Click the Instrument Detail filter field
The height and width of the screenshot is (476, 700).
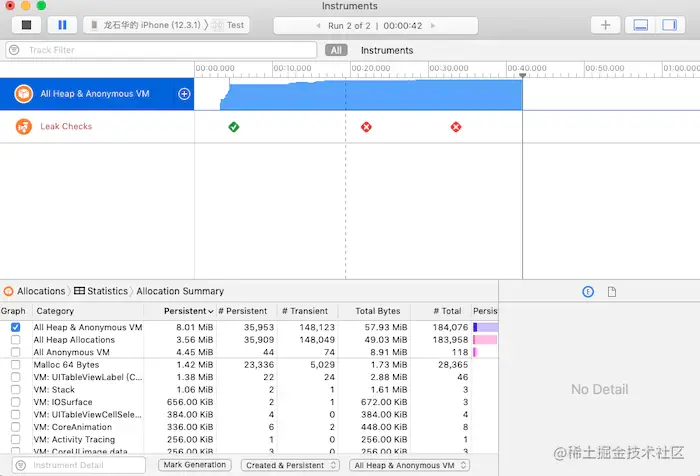(79, 465)
